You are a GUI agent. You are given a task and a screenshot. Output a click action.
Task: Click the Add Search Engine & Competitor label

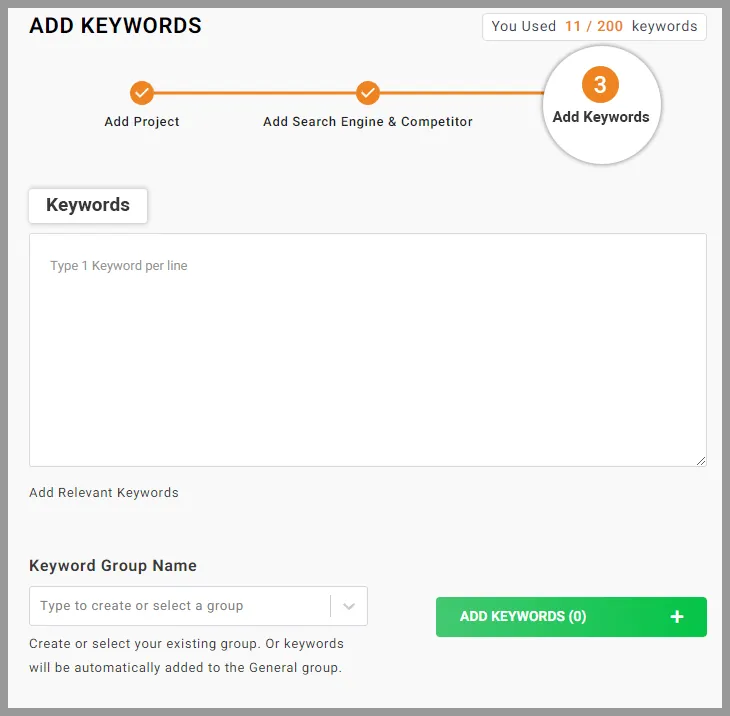368,122
